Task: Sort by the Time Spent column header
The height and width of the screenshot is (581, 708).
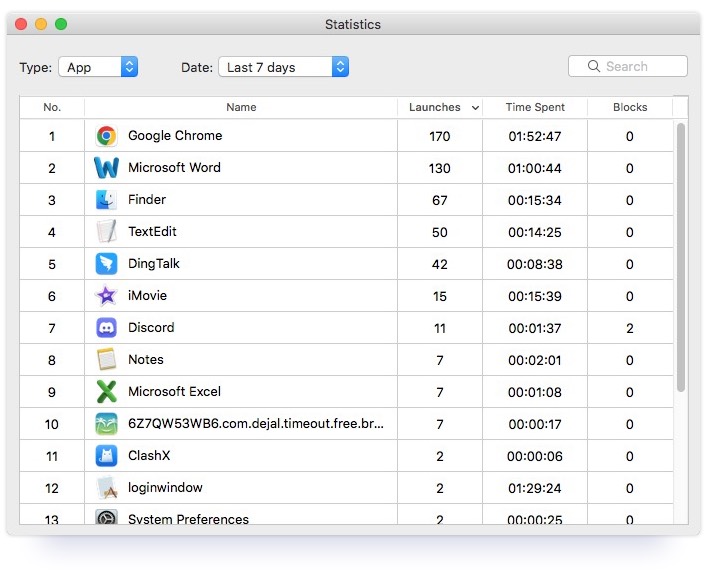Action: pyautogui.click(x=535, y=107)
